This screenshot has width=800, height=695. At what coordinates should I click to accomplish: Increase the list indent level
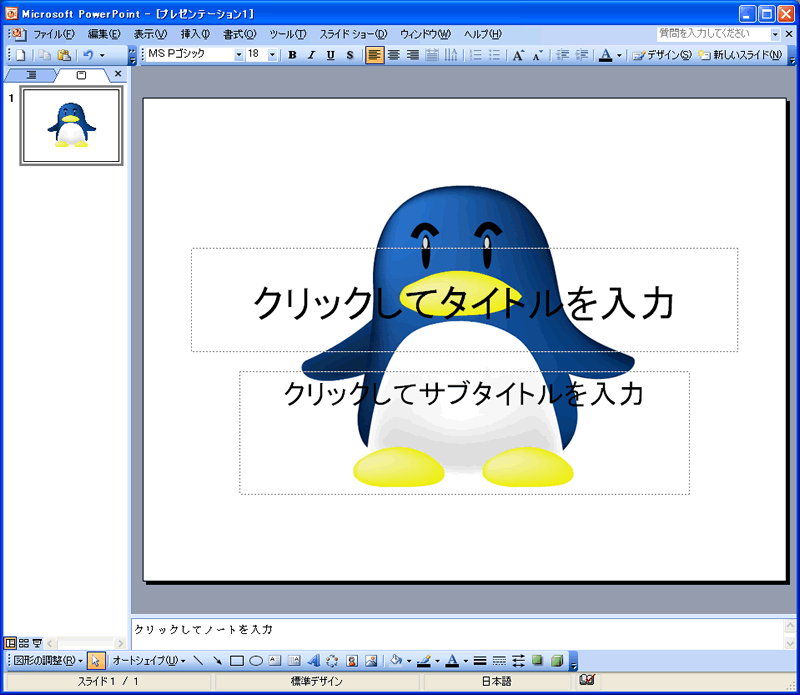coord(582,55)
